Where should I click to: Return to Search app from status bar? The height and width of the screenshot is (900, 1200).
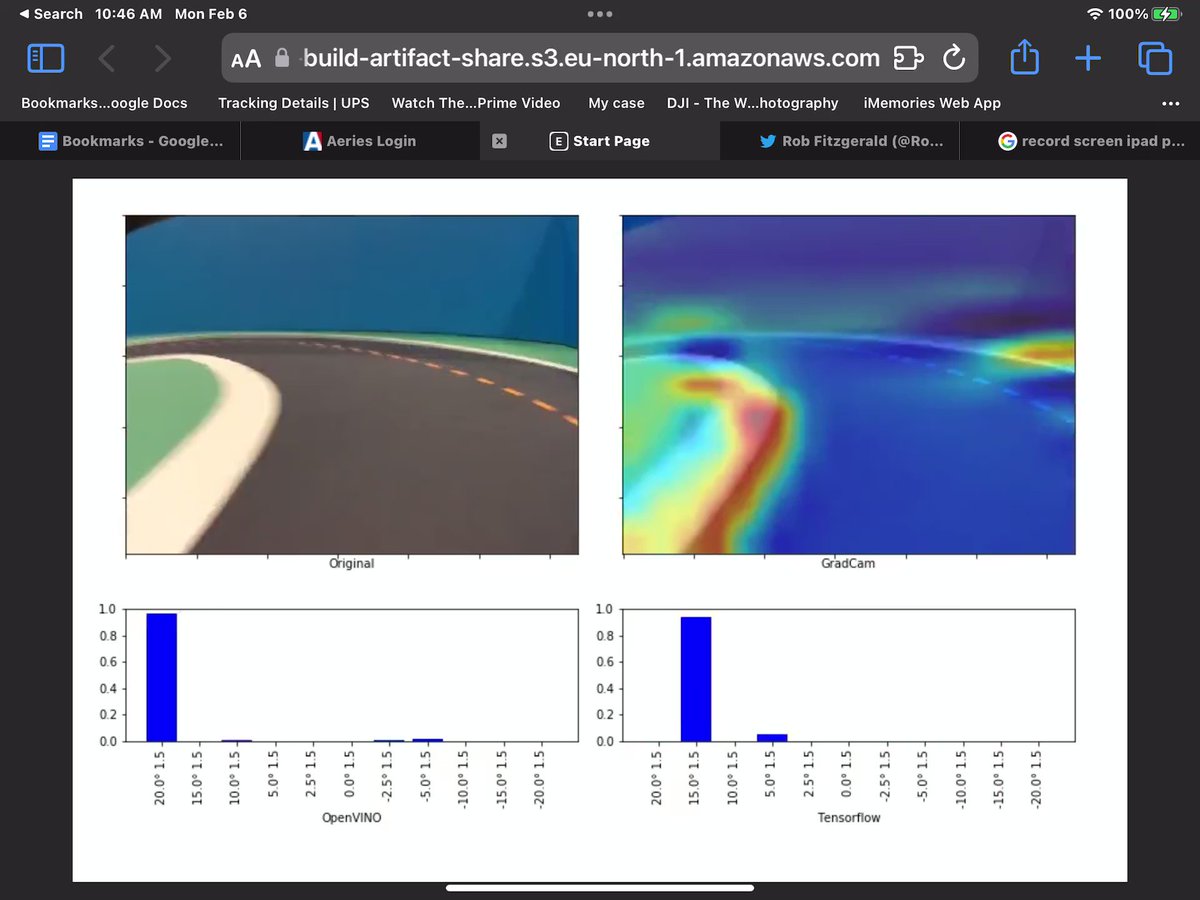click(x=51, y=14)
